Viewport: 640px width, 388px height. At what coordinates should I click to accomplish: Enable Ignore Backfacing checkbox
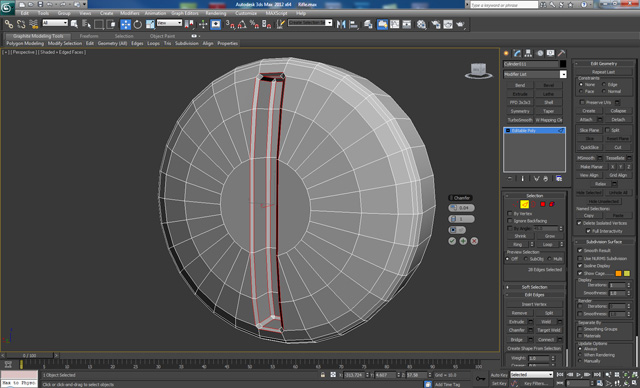pyautogui.click(x=510, y=221)
